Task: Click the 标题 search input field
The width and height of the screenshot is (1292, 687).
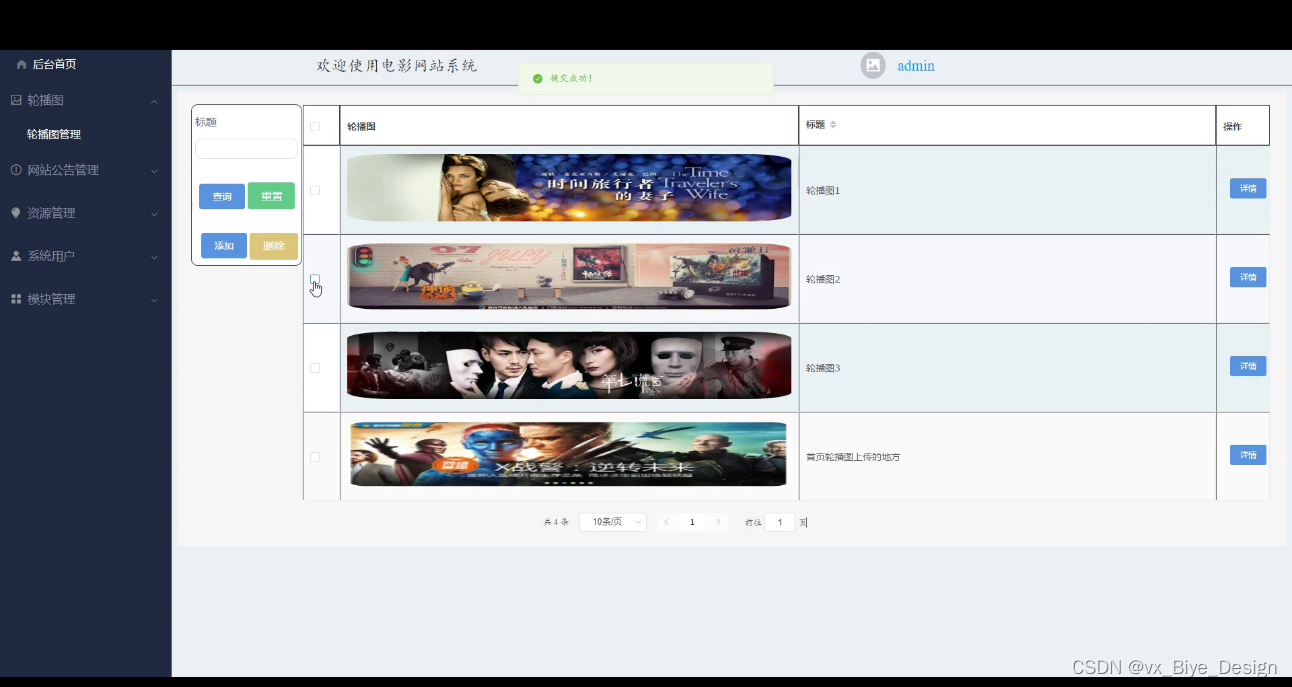Action: 247,149
